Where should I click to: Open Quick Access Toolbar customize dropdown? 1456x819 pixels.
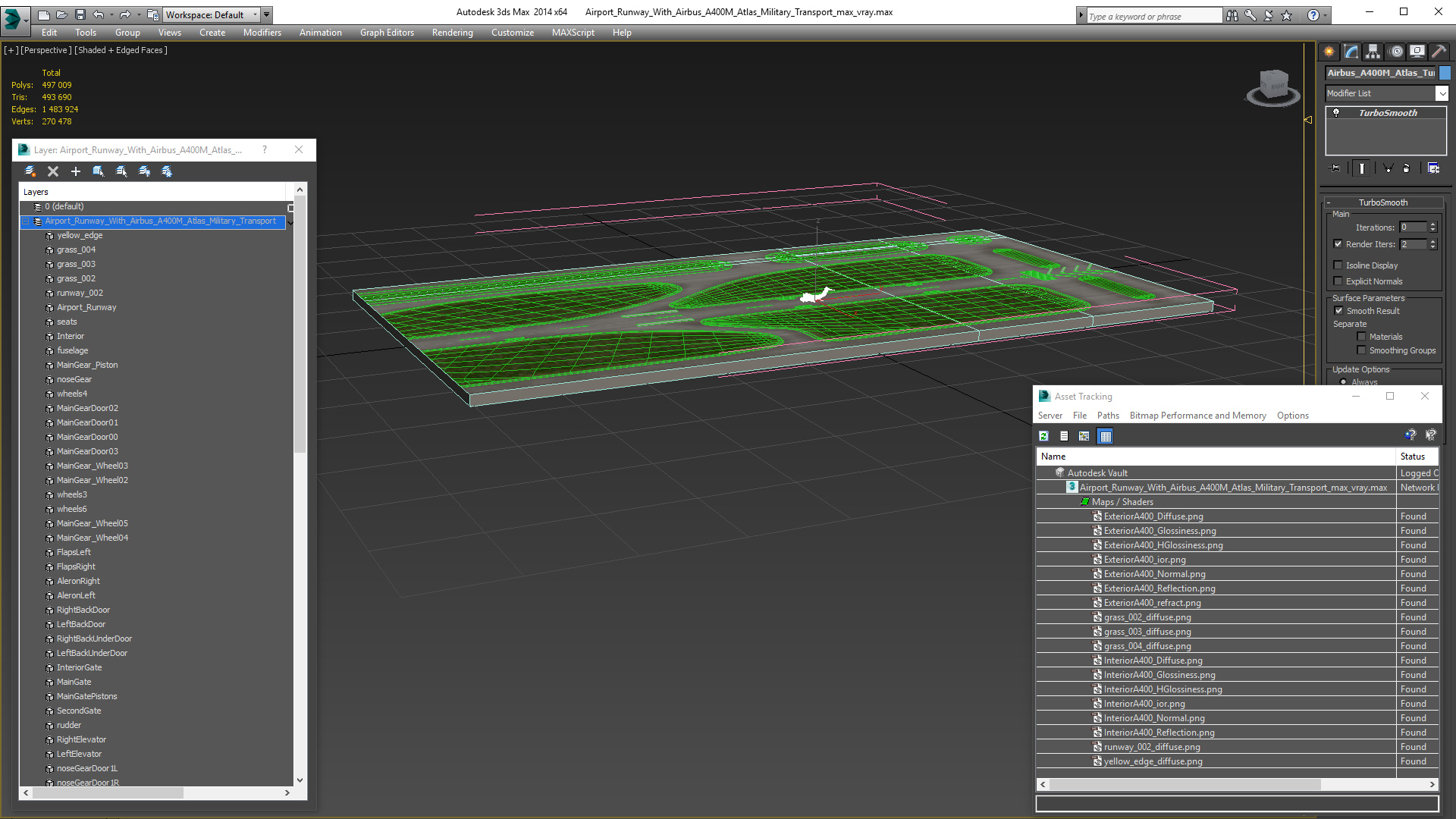(267, 14)
